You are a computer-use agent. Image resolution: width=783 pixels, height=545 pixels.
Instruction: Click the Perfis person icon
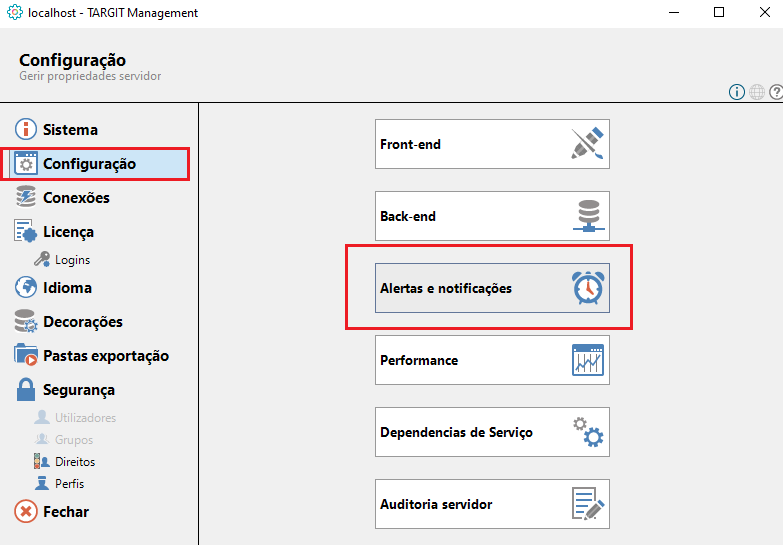(x=42, y=483)
